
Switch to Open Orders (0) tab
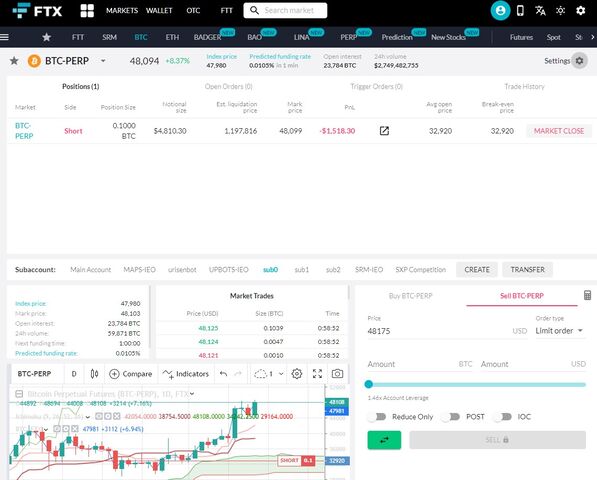[x=228, y=86]
